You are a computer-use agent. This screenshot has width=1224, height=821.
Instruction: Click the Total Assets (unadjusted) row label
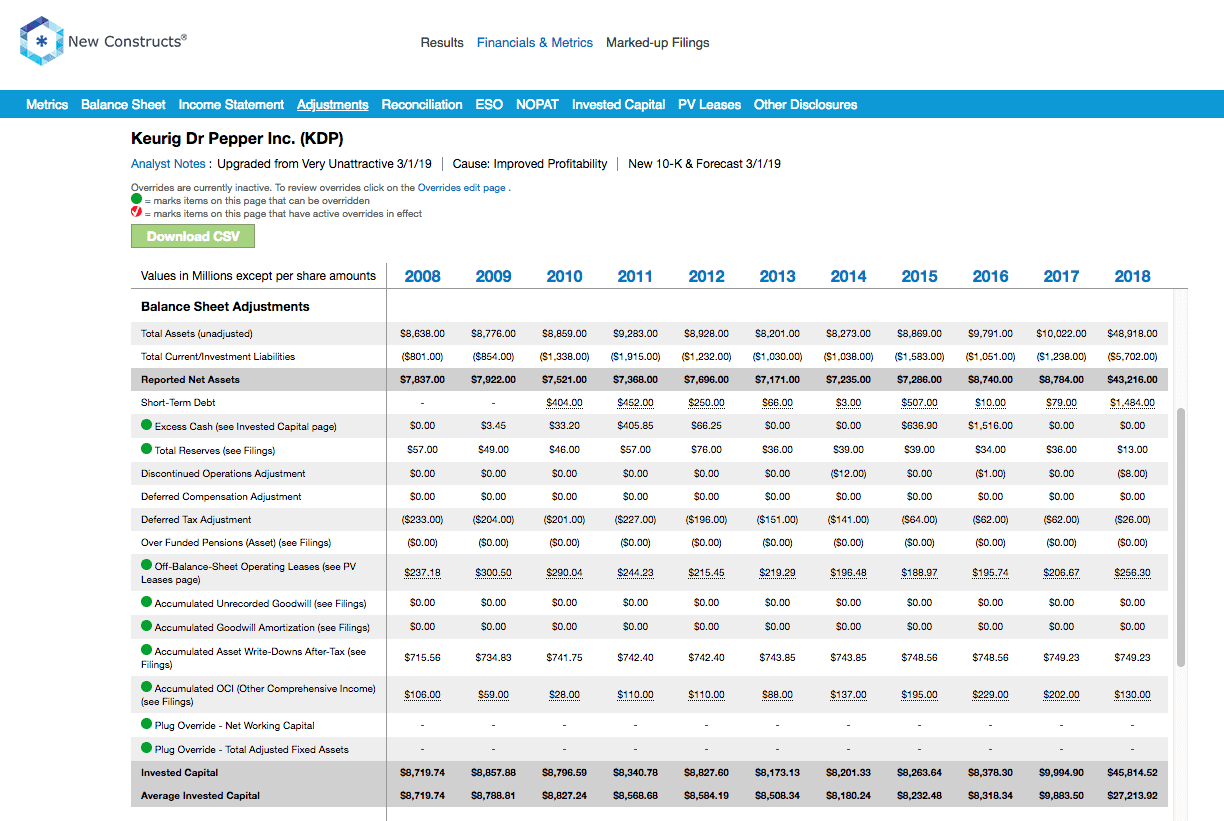point(197,334)
